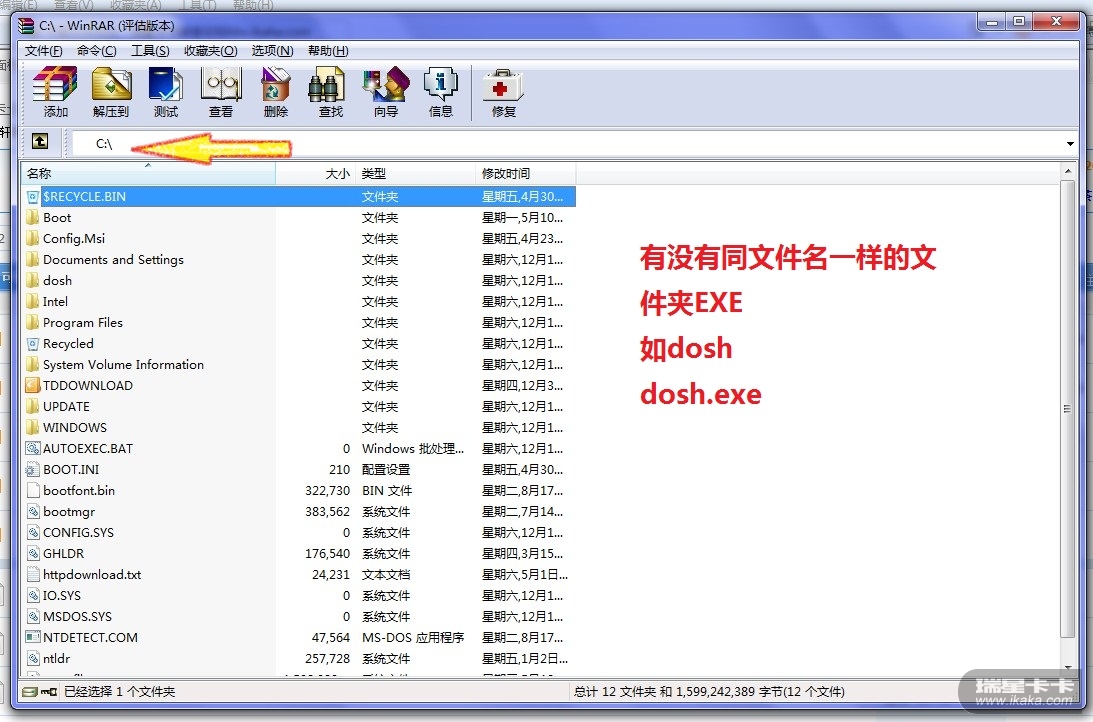Select the IO.SYS file row
This screenshot has height=722, width=1093.
point(298,595)
